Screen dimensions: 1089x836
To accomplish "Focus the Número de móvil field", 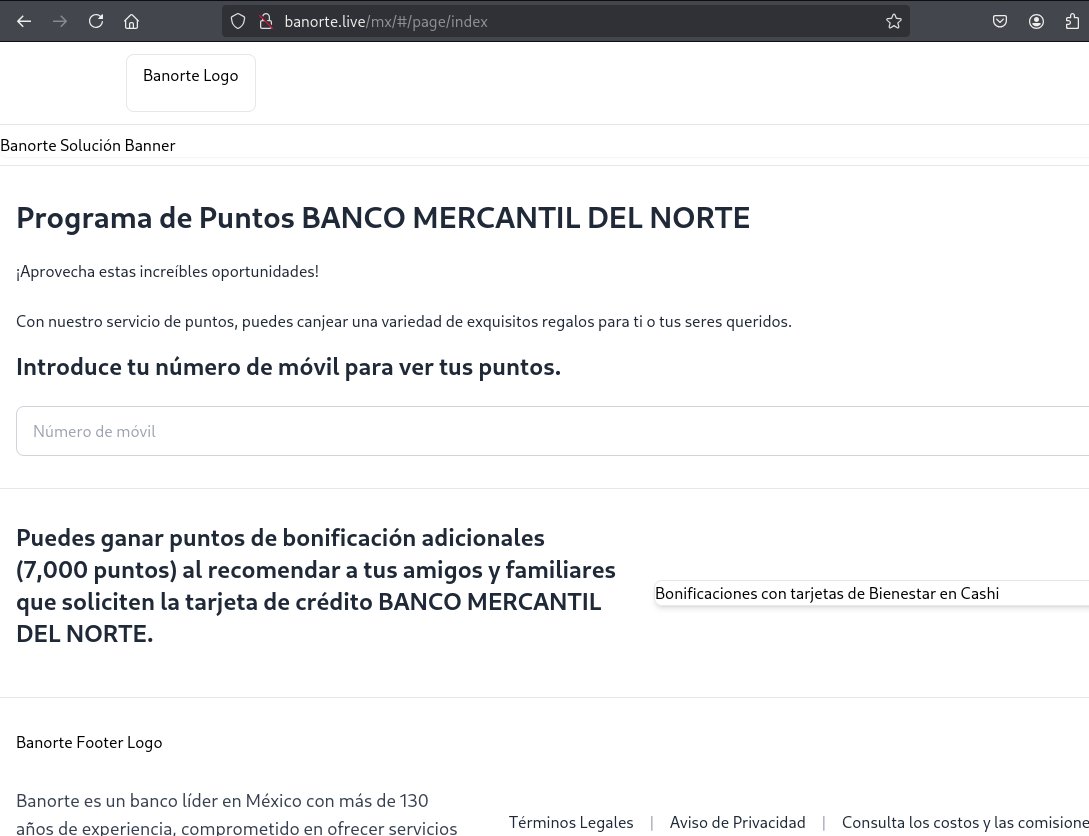I will click(x=553, y=431).
